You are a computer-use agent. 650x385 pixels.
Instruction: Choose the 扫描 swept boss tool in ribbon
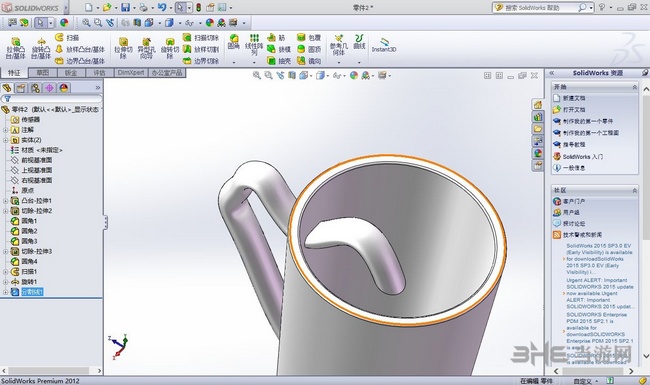(67, 38)
